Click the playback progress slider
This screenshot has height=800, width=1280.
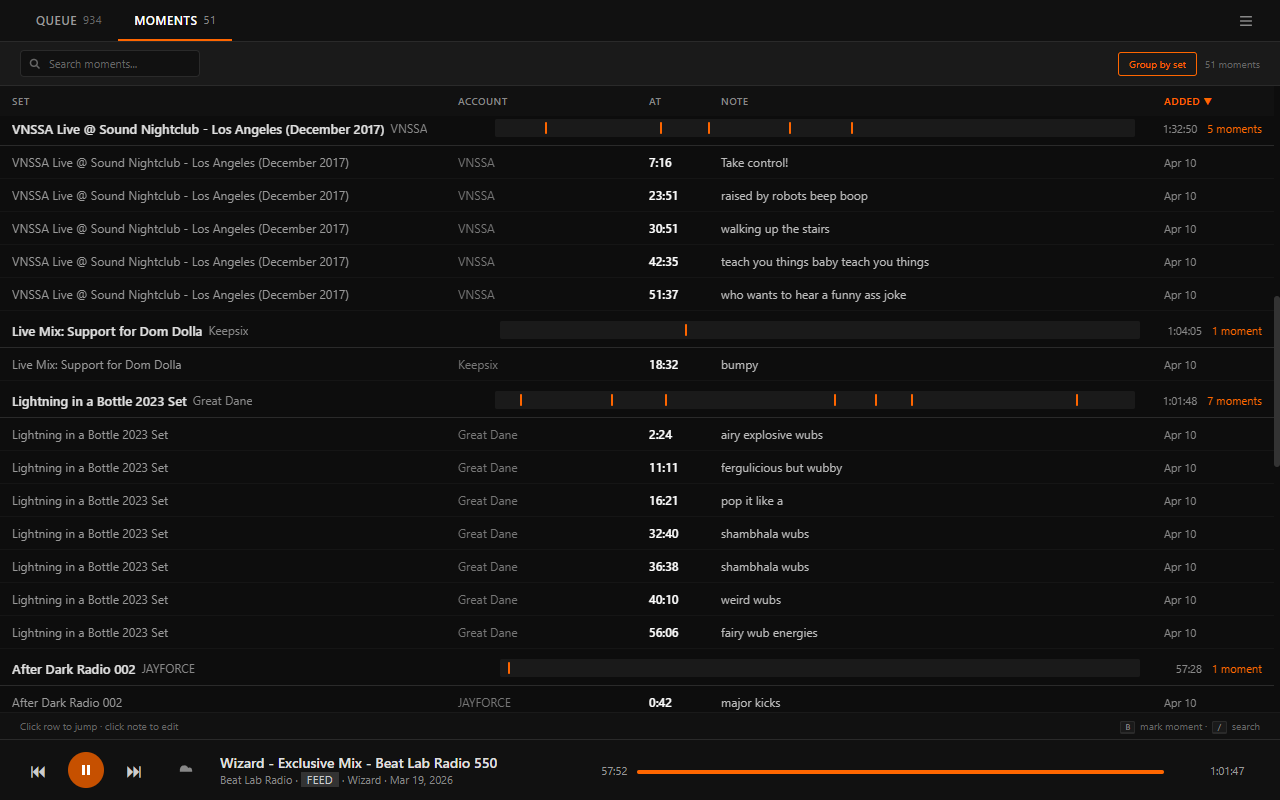(x=900, y=772)
